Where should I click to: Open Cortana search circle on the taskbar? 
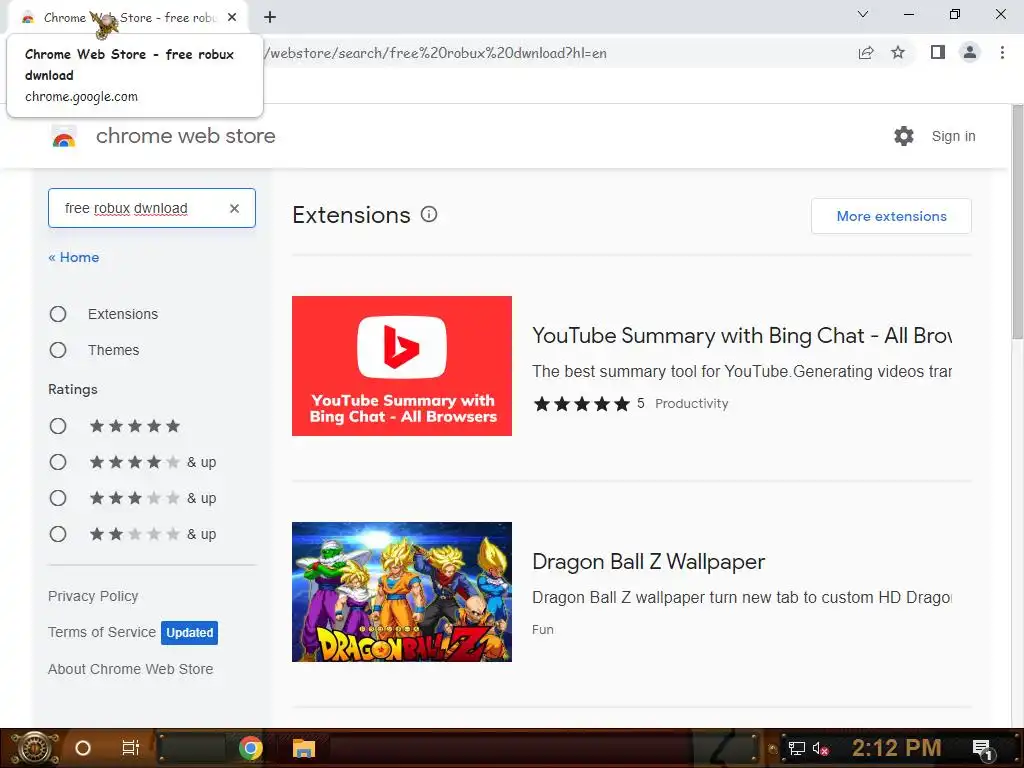click(x=83, y=748)
